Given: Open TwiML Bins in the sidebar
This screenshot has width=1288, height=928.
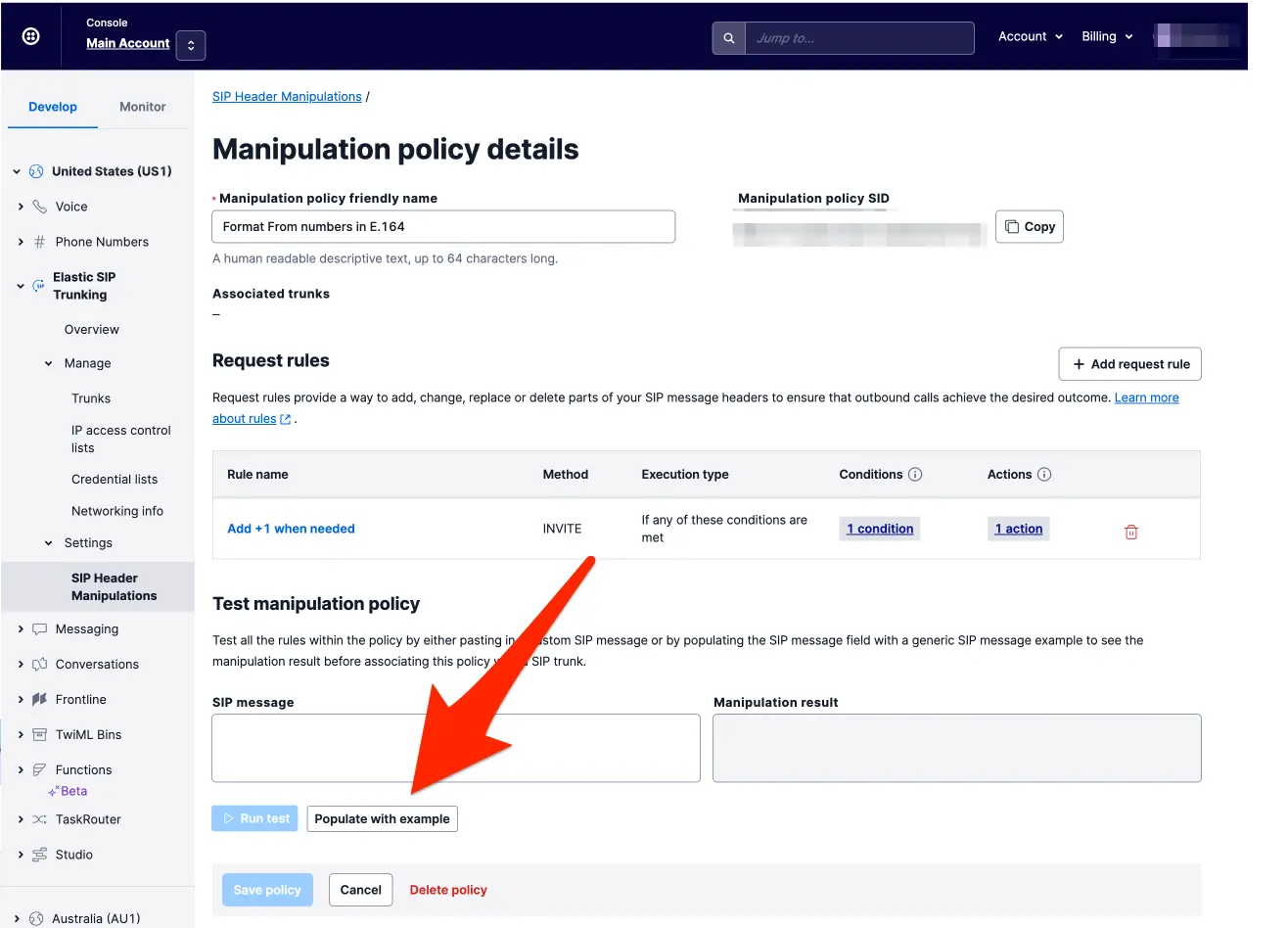Looking at the screenshot, I should [x=89, y=735].
